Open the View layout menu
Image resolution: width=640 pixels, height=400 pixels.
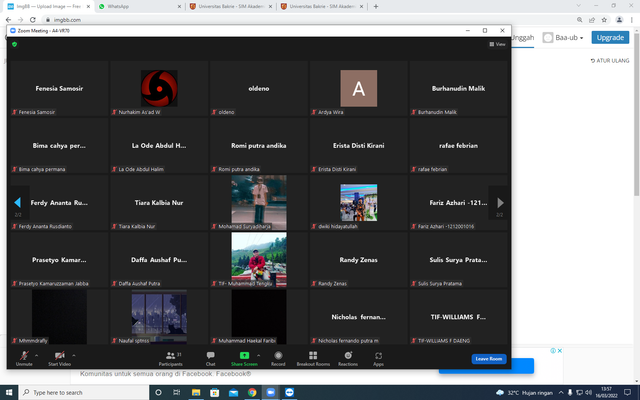coord(497,44)
